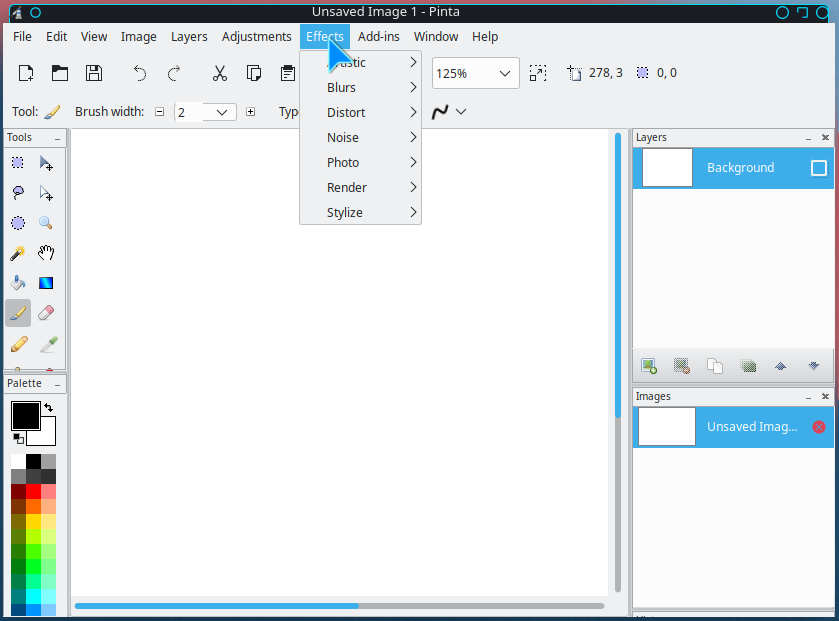Viewport: 839px width, 621px height.
Task: Select the Paintbrush tool
Action: click(x=18, y=313)
